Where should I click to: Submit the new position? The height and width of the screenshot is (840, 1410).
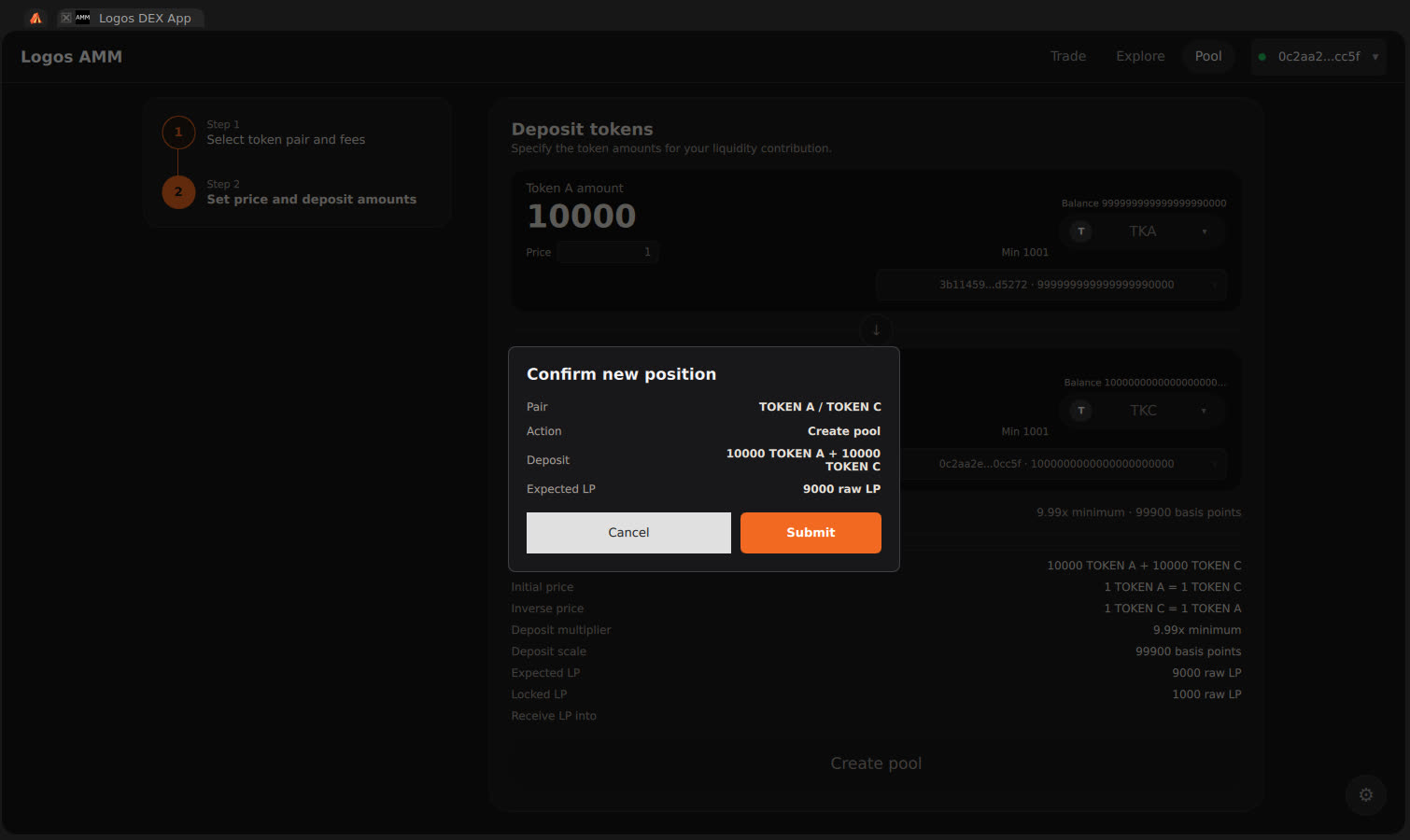(811, 533)
